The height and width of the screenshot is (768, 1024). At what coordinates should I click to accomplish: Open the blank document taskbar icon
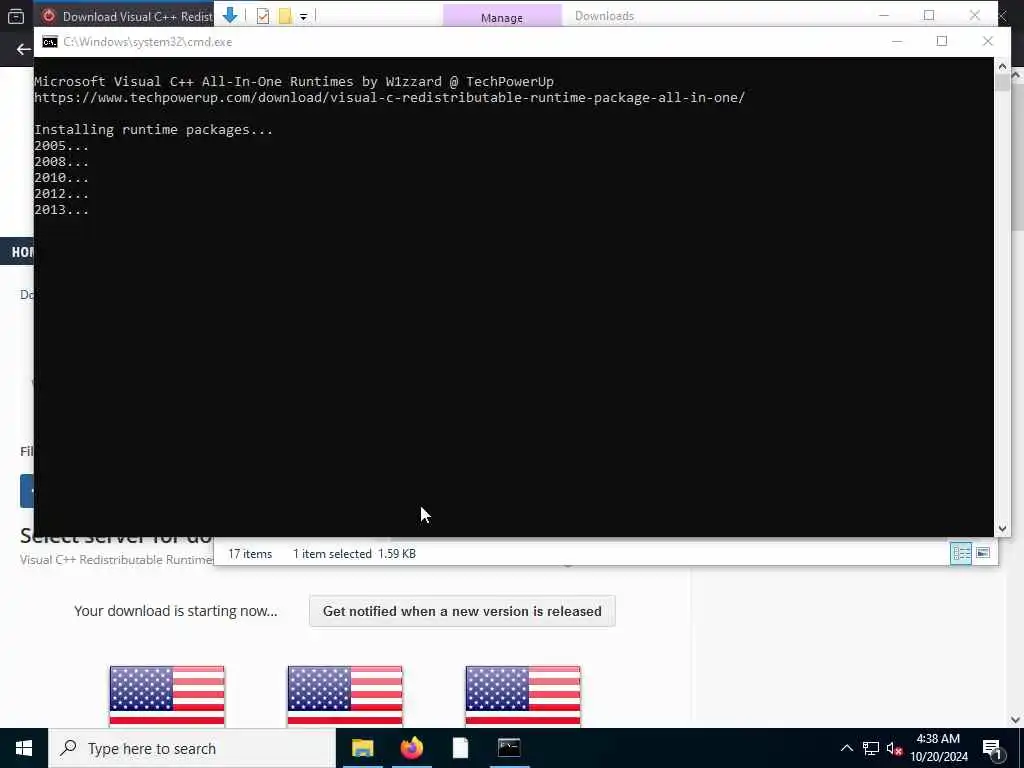460,748
